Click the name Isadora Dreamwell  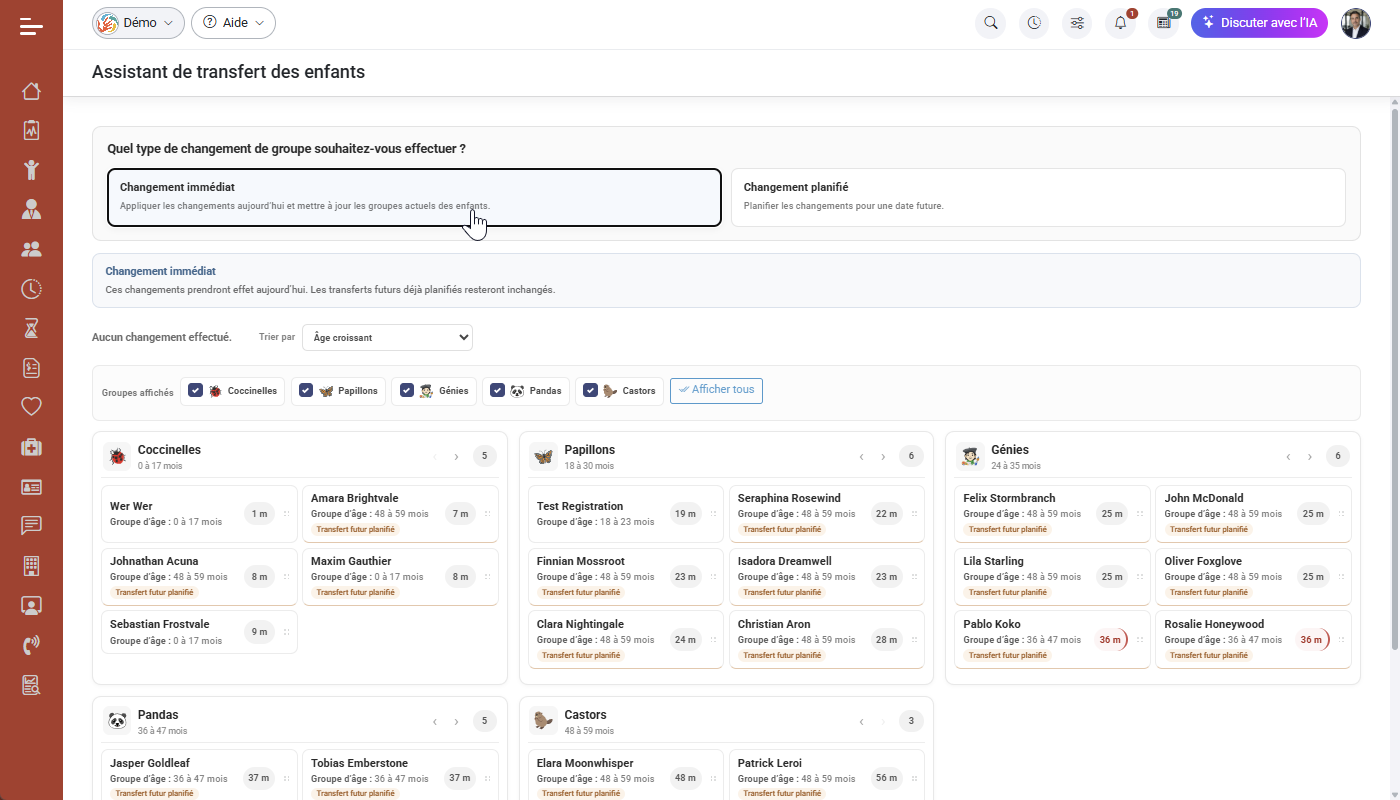point(785,562)
